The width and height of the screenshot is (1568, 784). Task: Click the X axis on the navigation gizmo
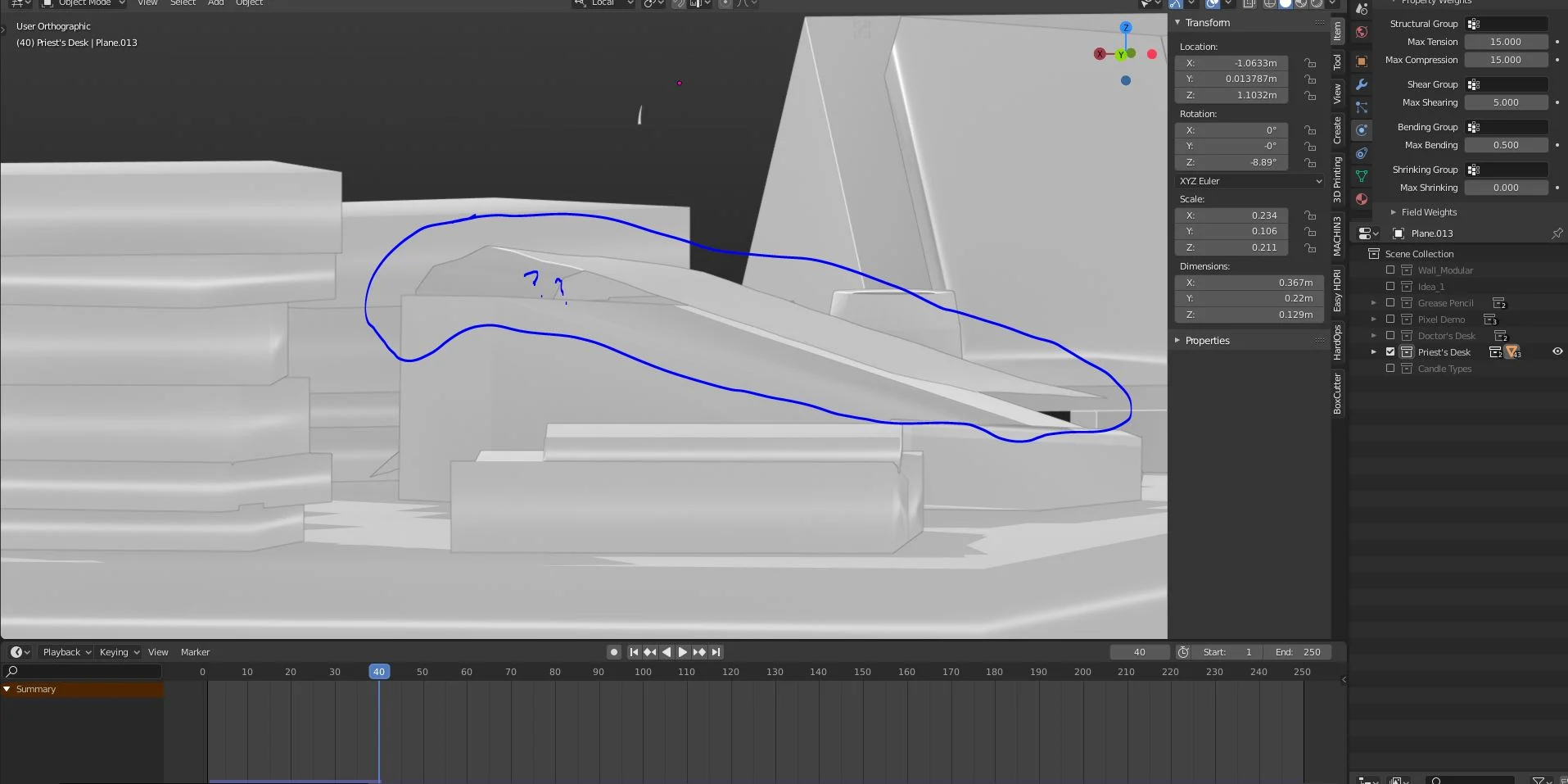tap(1100, 54)
